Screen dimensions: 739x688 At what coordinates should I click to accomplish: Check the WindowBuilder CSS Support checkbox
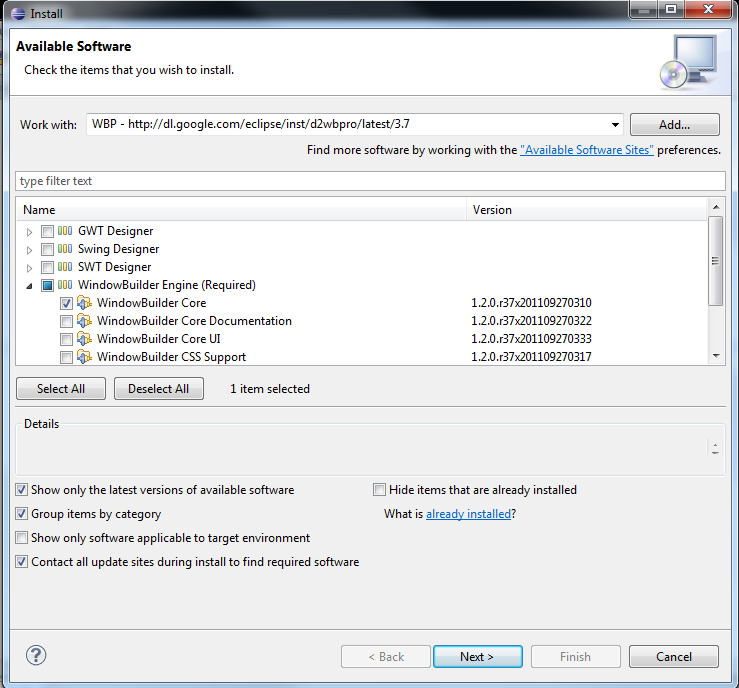click(x=66, y=357)
